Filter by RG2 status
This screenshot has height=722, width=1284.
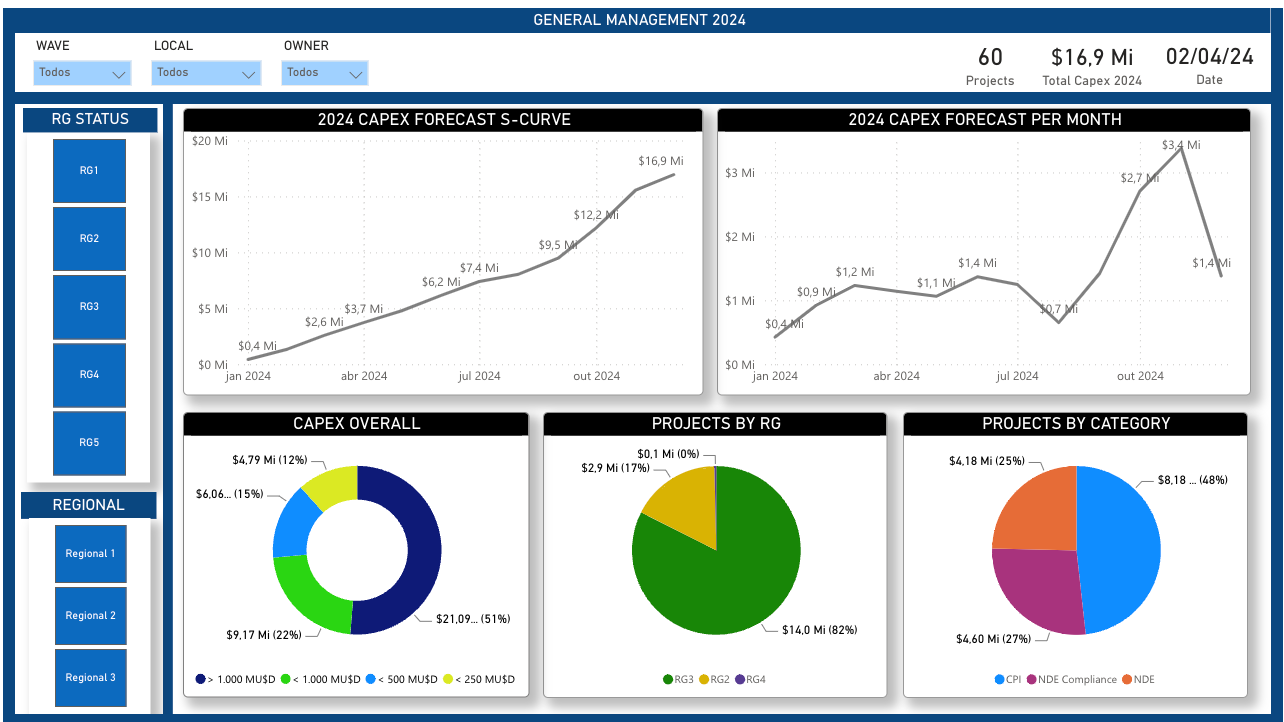click(89, 239)
